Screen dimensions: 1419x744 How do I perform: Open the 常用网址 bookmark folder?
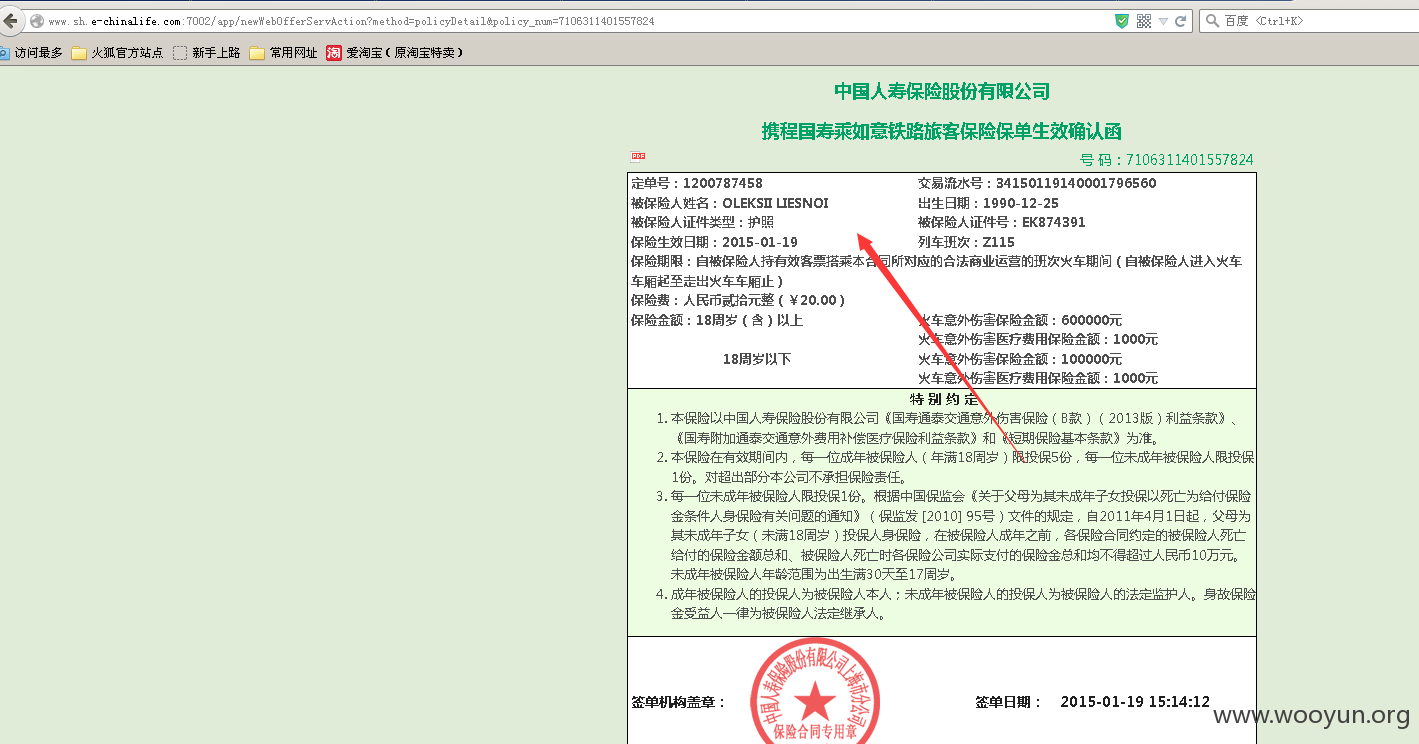(283, 53)
